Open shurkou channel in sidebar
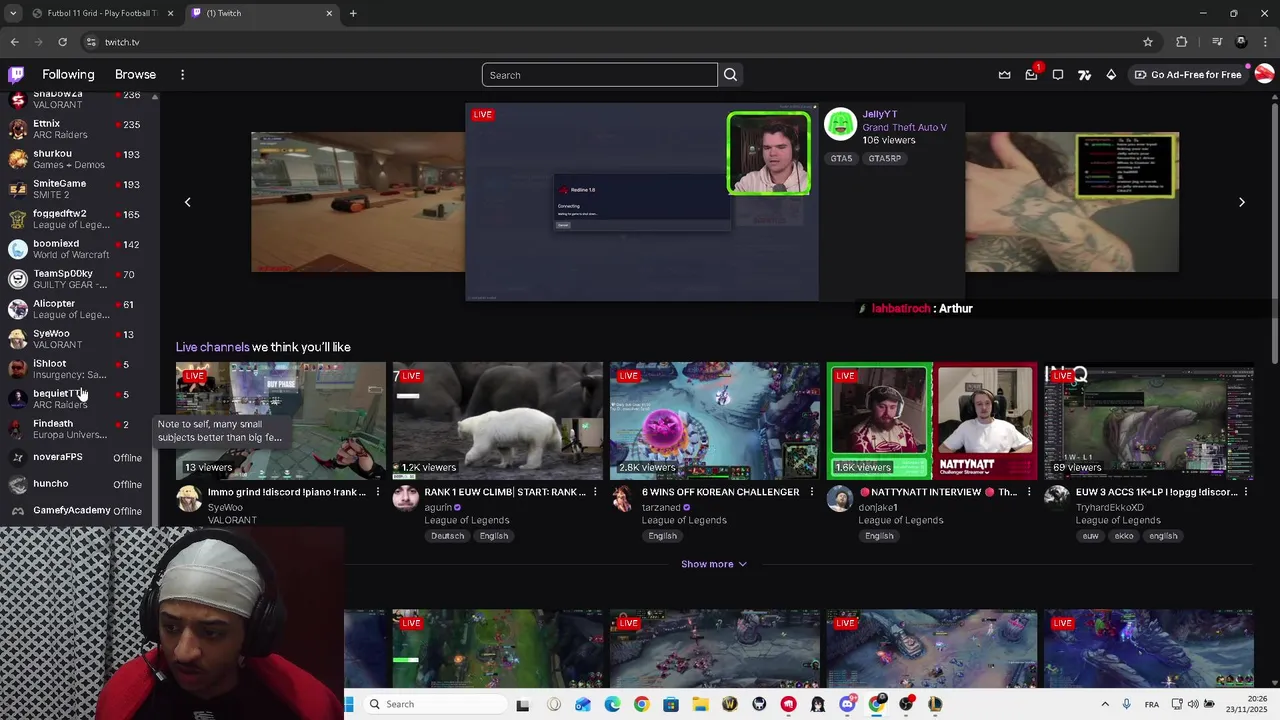This screenshot has height=720, width=1280. click(x=77, y=159)
